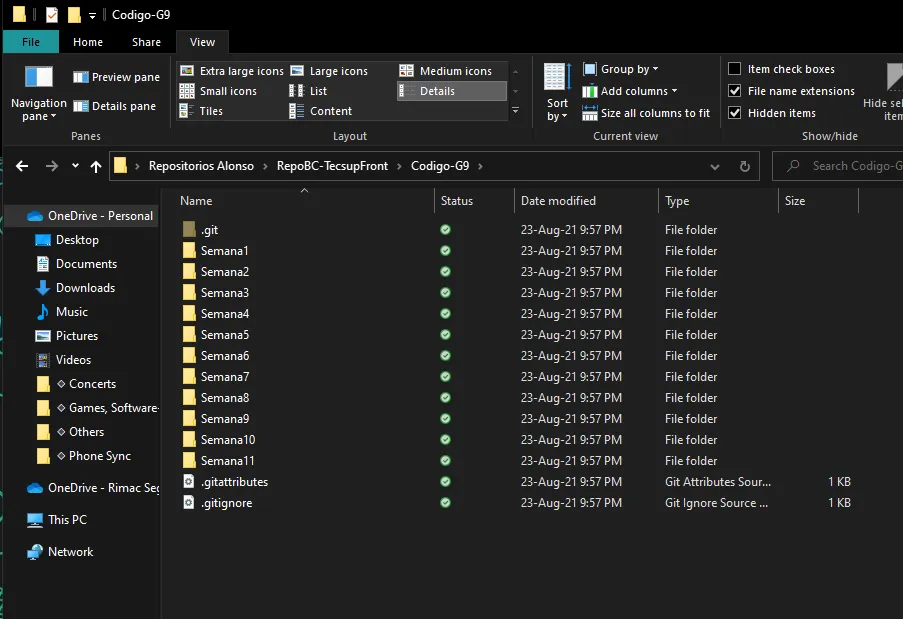Switch to Tiles layout

coord(201,111)
